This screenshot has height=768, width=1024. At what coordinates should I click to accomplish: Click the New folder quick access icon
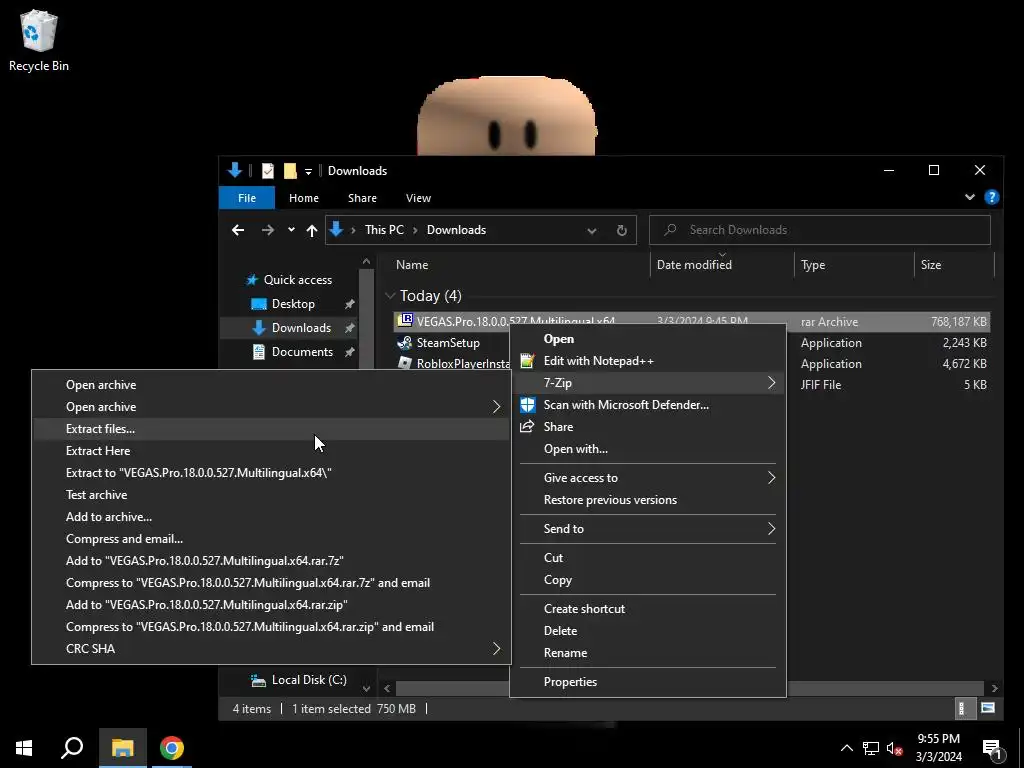pos(290,170)
